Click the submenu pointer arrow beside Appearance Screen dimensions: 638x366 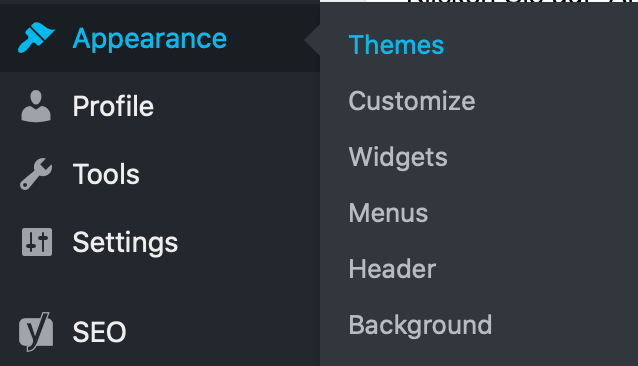click(312, 39)
